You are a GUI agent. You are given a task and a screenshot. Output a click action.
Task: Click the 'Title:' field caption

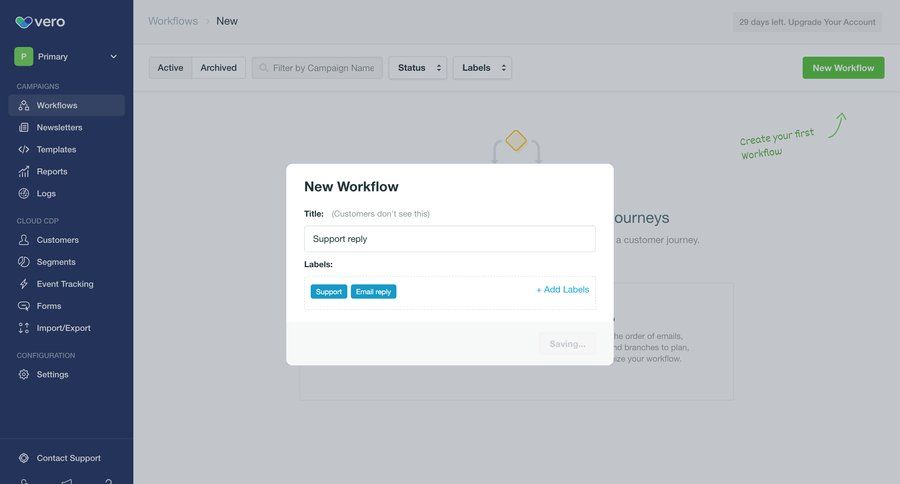point(314,214)
